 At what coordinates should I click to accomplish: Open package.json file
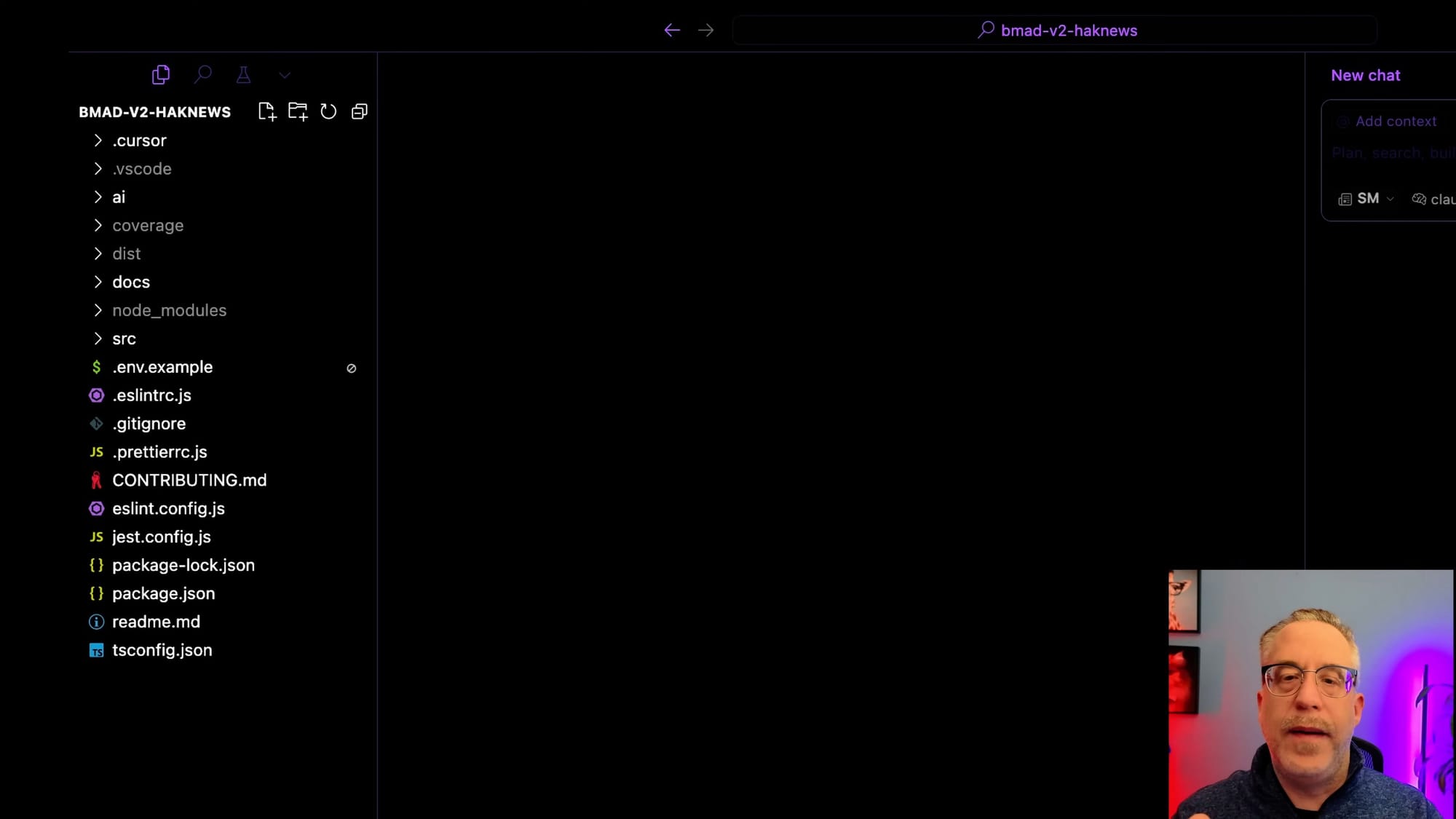click(163, 594)
